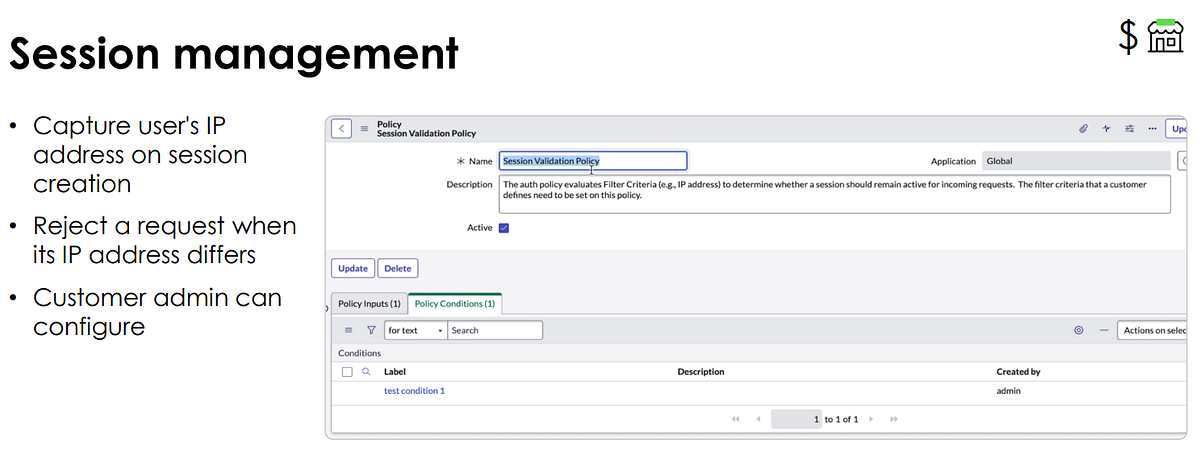1200x469 pixels.
Task: Open the 'test condition 1' link
Action: (x=414, y=391)
